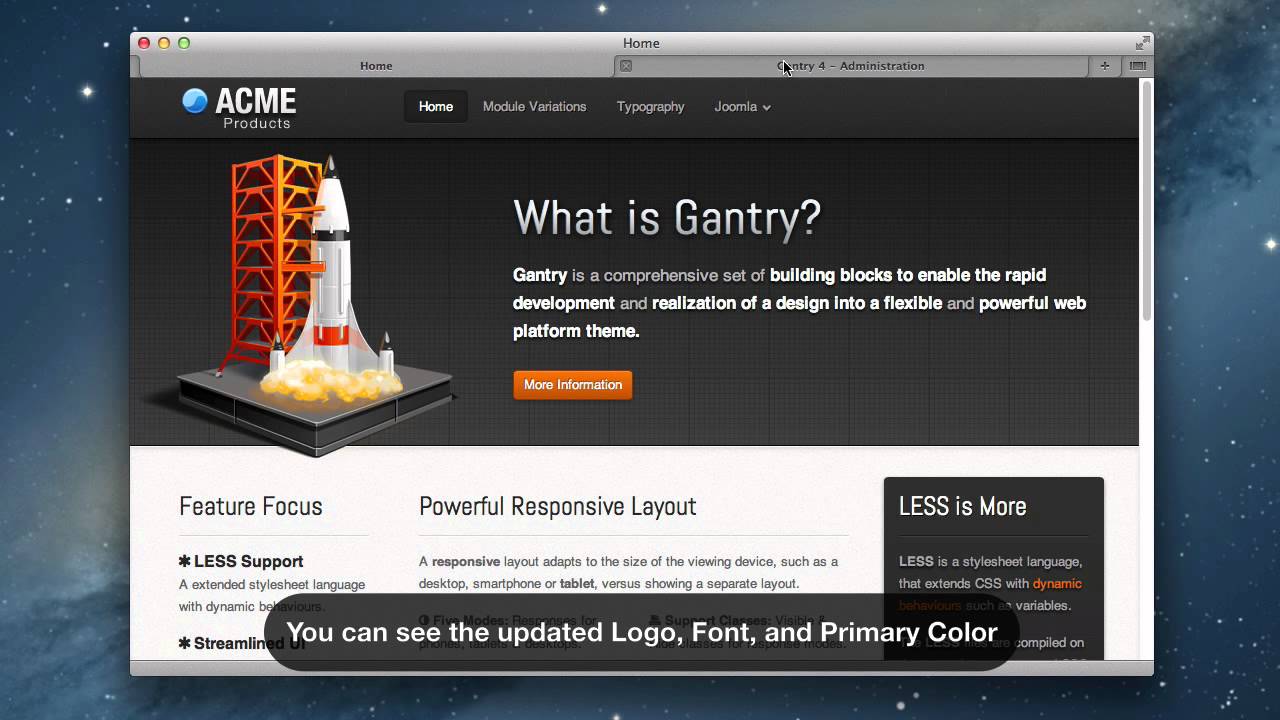Click the More Information button
Viewport: 1280px width, 720px height.
click(573, 385)
